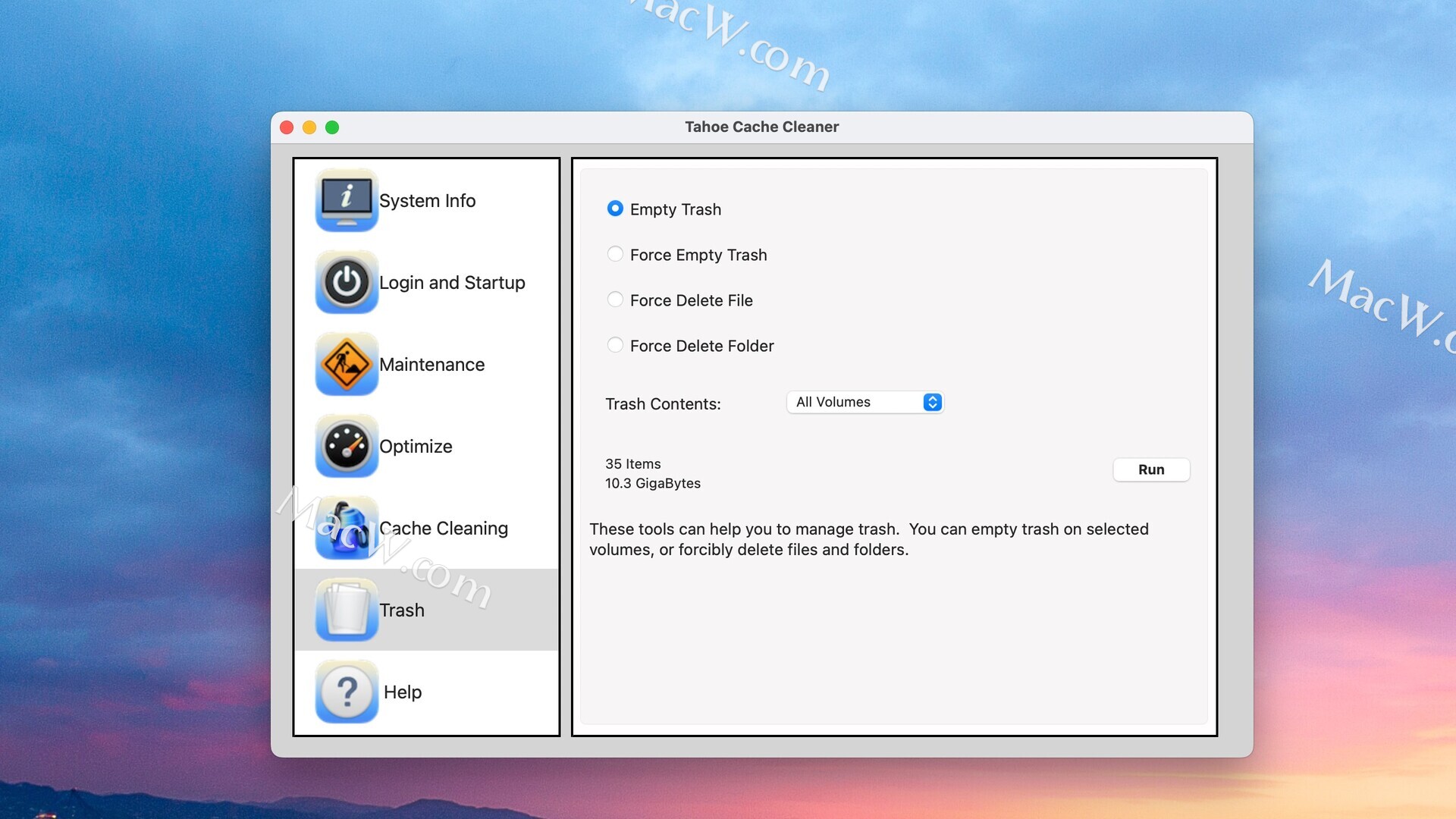Enable the Force Delete Folder option
The width and height of the screenshot is (1456, 819).
point(615,345)
